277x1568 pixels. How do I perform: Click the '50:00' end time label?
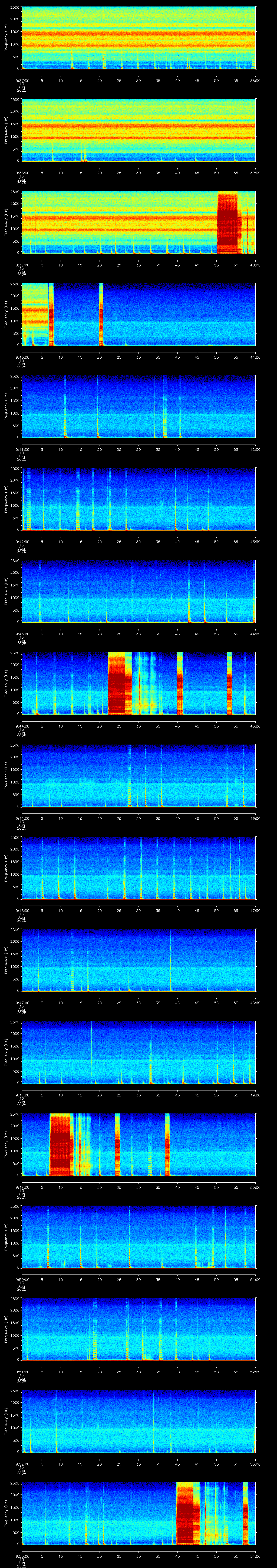[x=256, y=1187]
